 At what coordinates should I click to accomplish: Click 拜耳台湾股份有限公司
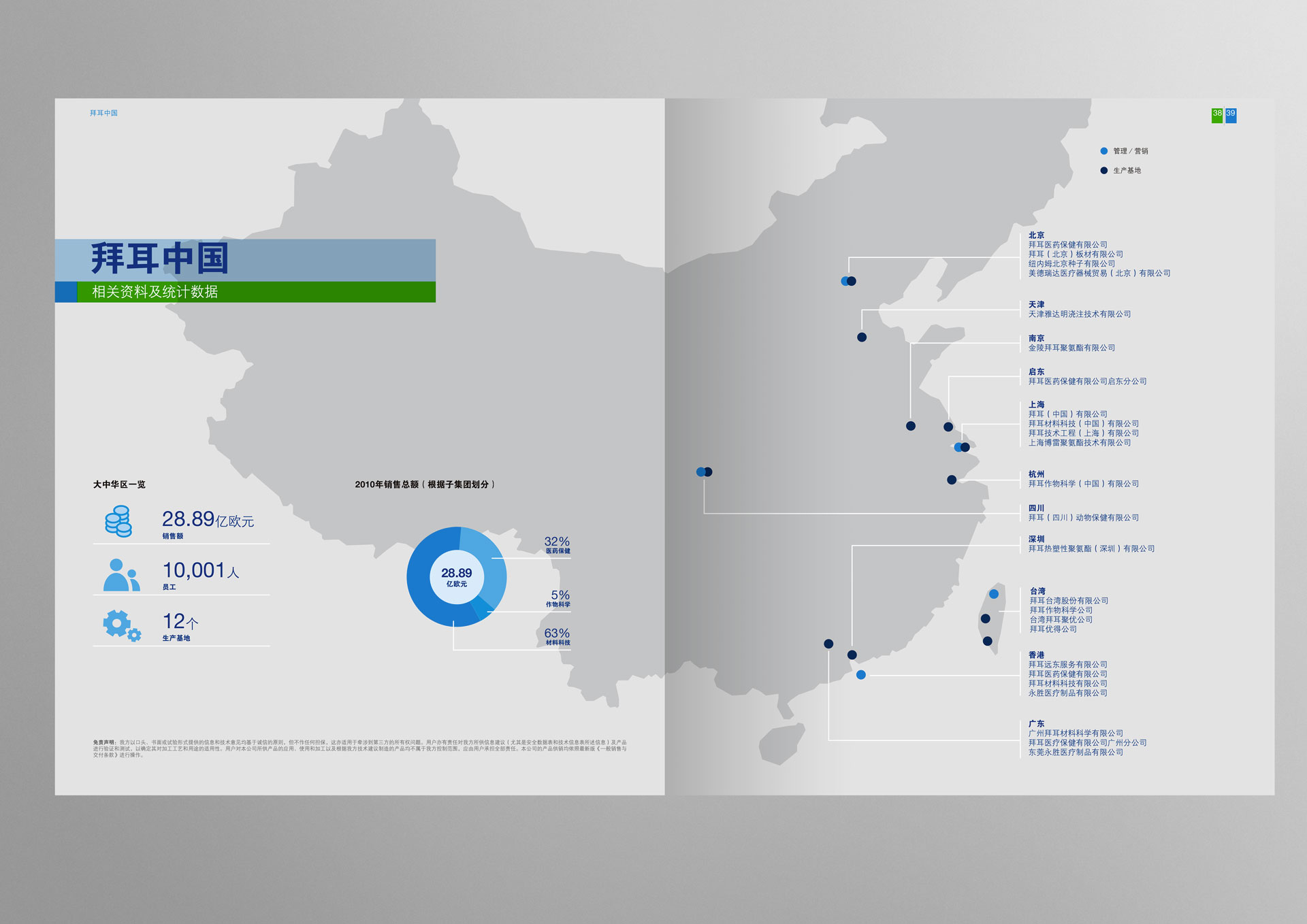pyautogui.click(x=1069, y=601)
